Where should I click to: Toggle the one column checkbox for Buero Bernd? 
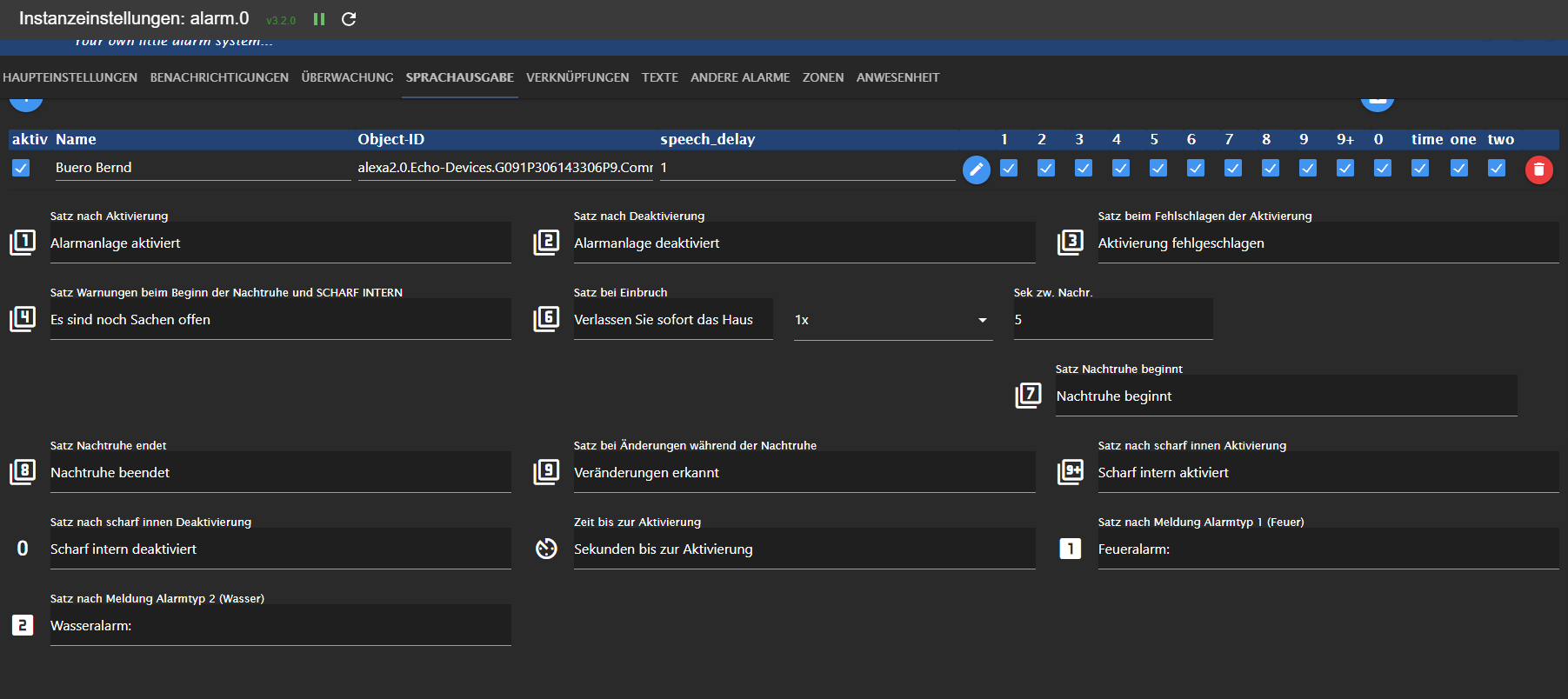point(1459,168)
